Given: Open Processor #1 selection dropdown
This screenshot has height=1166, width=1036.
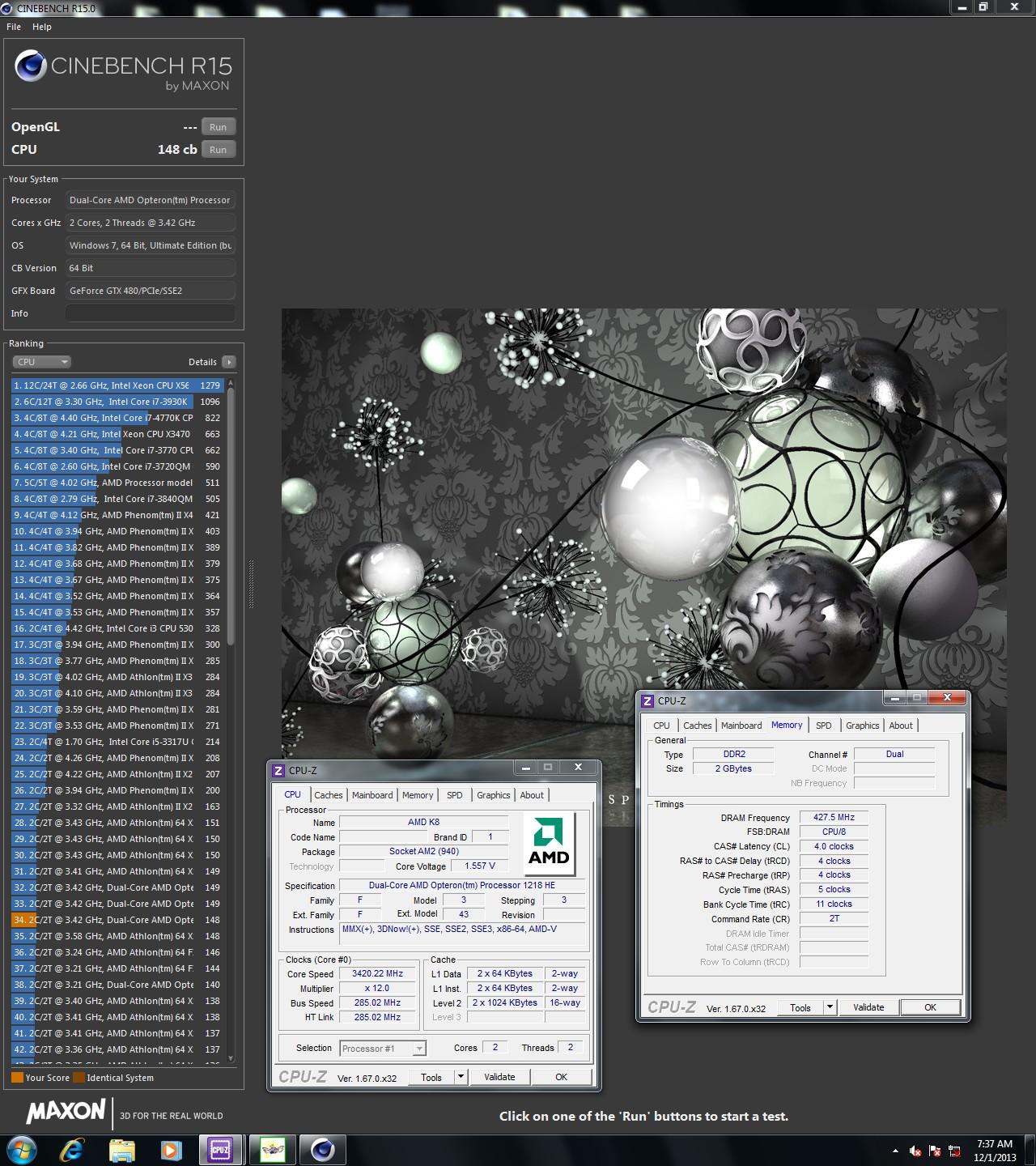Looking at the screenshot, I should pos(383,1049).
